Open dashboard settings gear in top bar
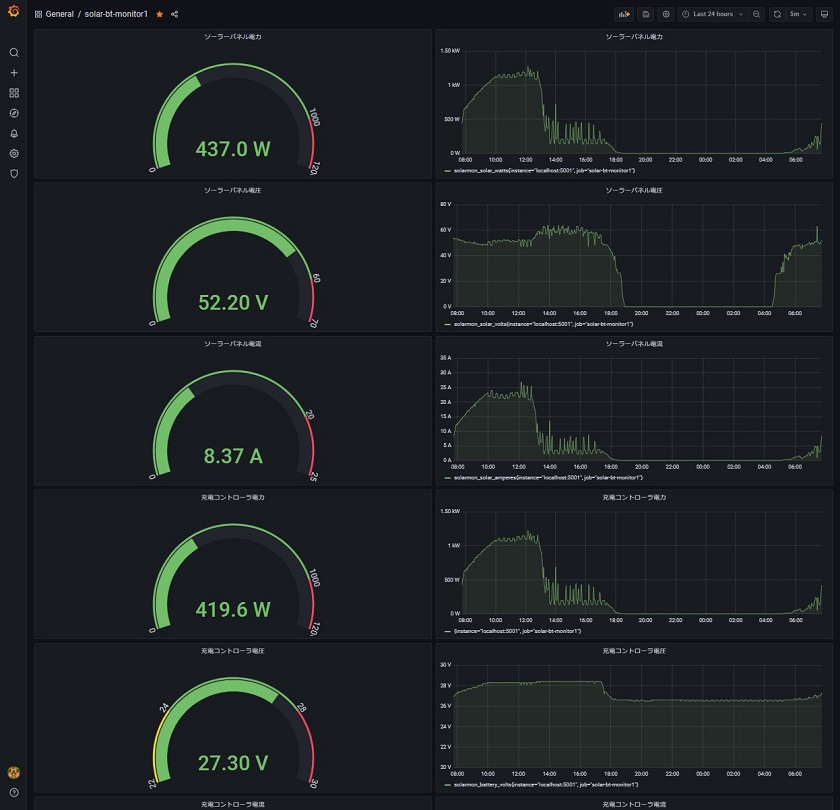 tap(666, 14)
